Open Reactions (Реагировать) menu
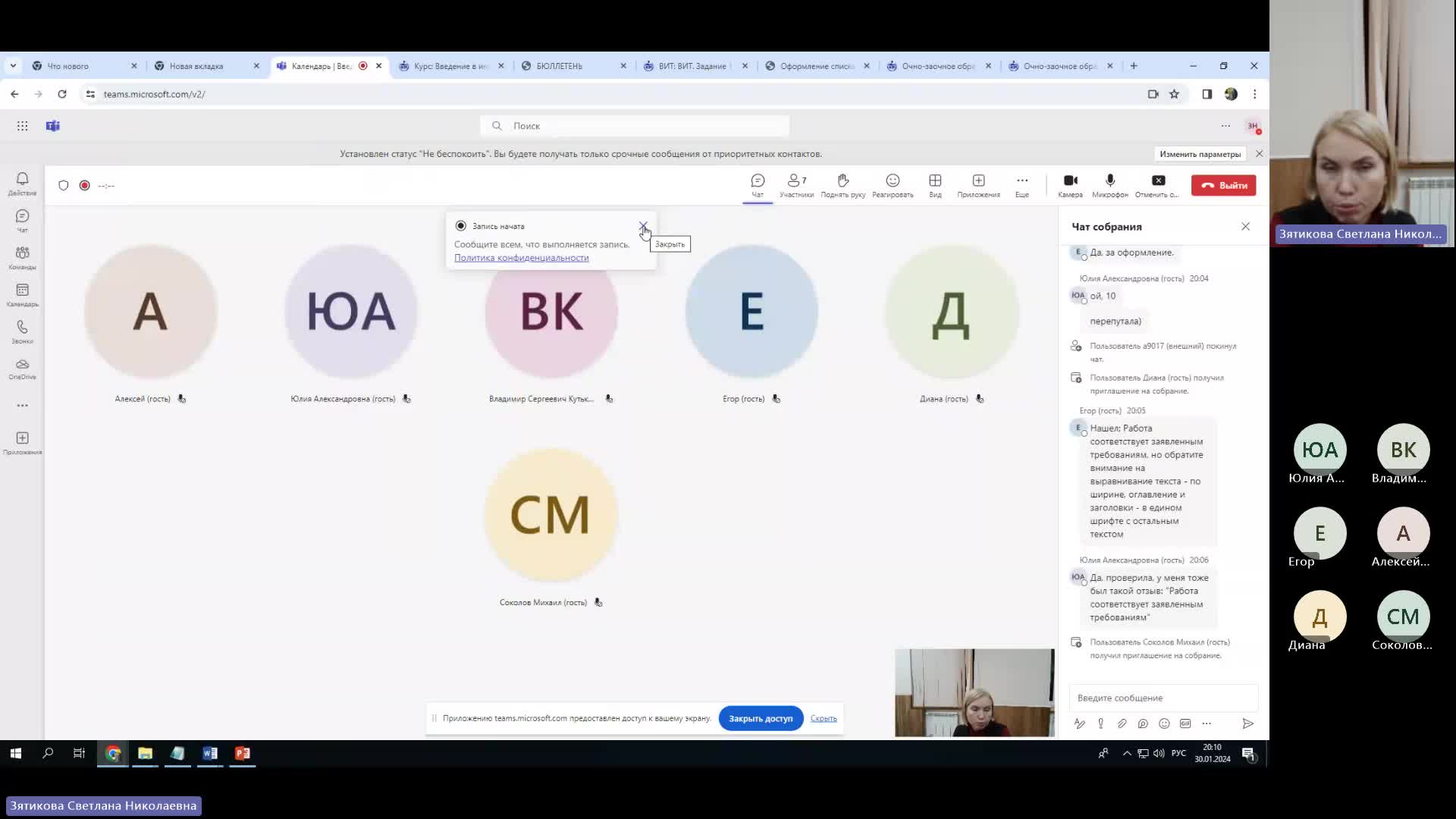This screenshot has width=1456, height=819. click(x=893, y=186)
